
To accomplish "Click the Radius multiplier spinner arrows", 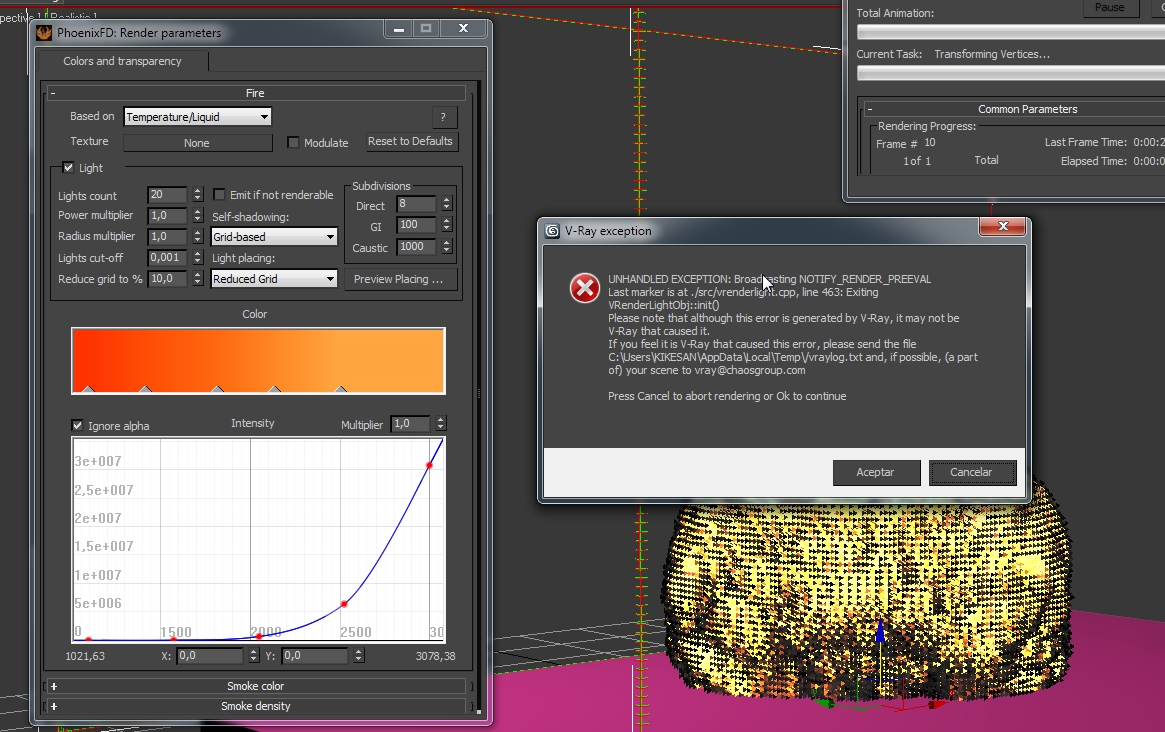I will (198, 236).
